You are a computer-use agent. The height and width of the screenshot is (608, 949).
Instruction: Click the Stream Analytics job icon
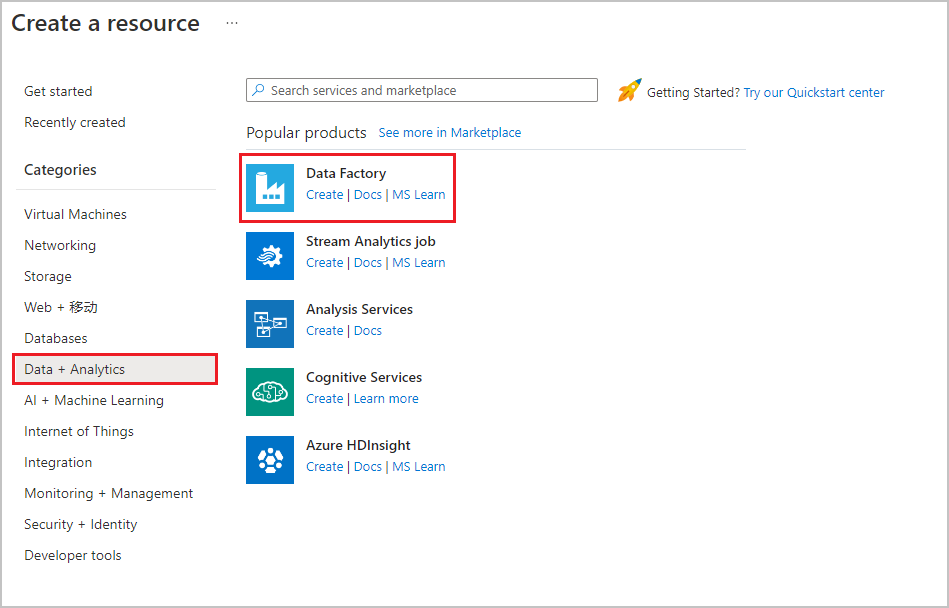pos(270,256)
